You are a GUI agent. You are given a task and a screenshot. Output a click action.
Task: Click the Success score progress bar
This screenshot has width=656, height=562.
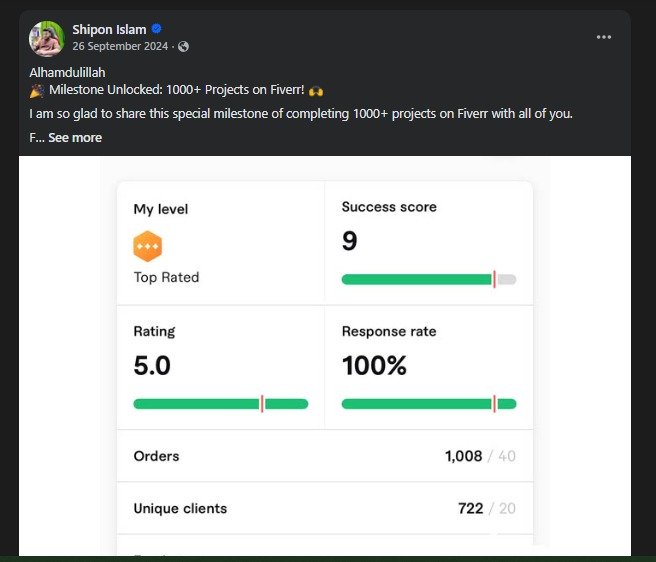pos(428,280)
